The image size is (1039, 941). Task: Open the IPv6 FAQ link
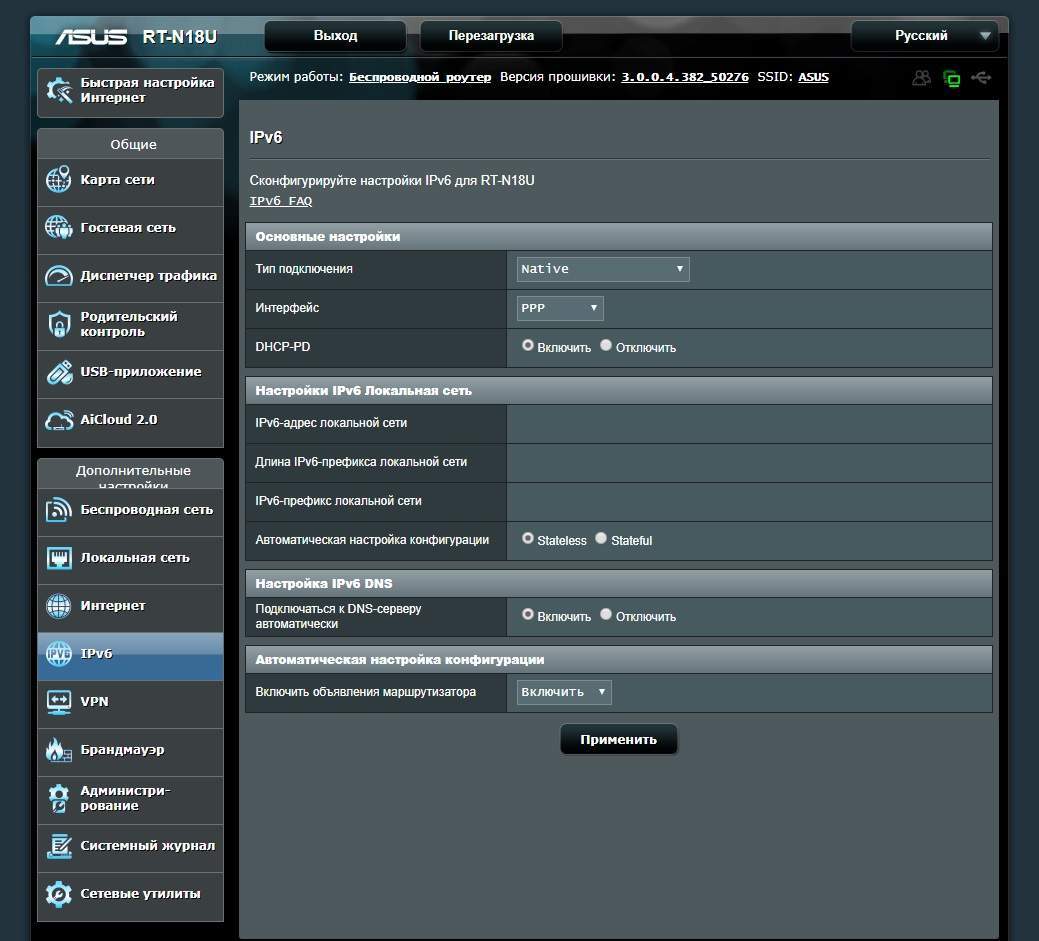pyautogui.click(x=280, y=201)
